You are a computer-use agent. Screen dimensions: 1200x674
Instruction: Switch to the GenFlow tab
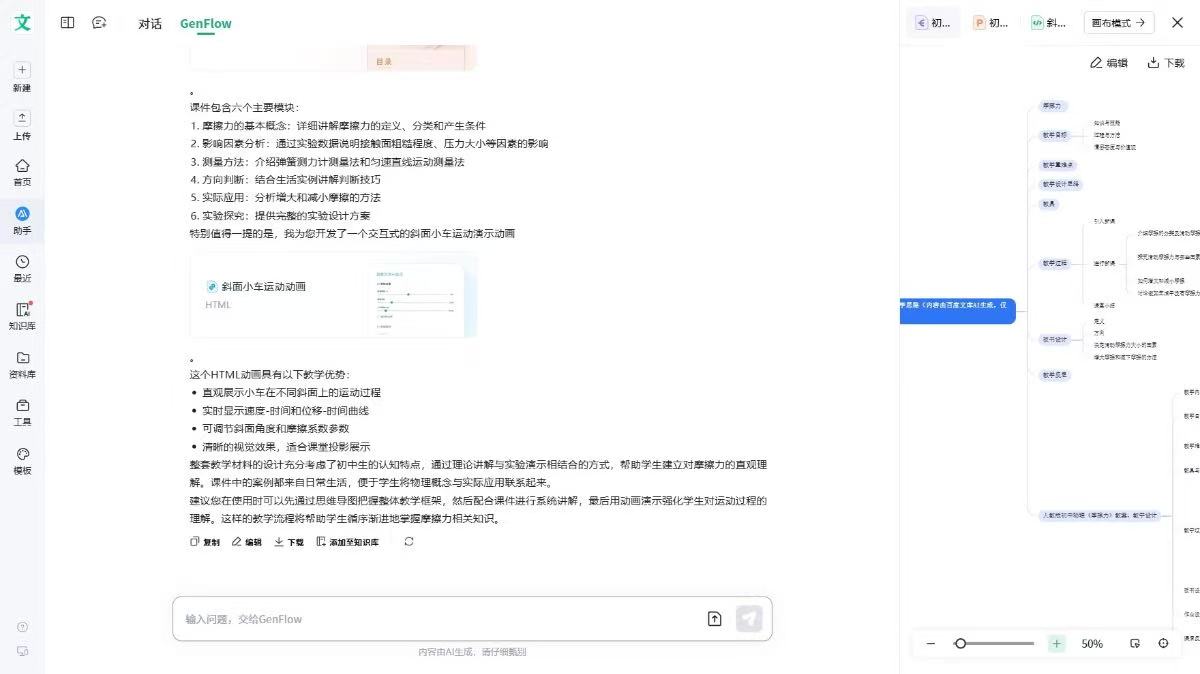pos(205,22)
